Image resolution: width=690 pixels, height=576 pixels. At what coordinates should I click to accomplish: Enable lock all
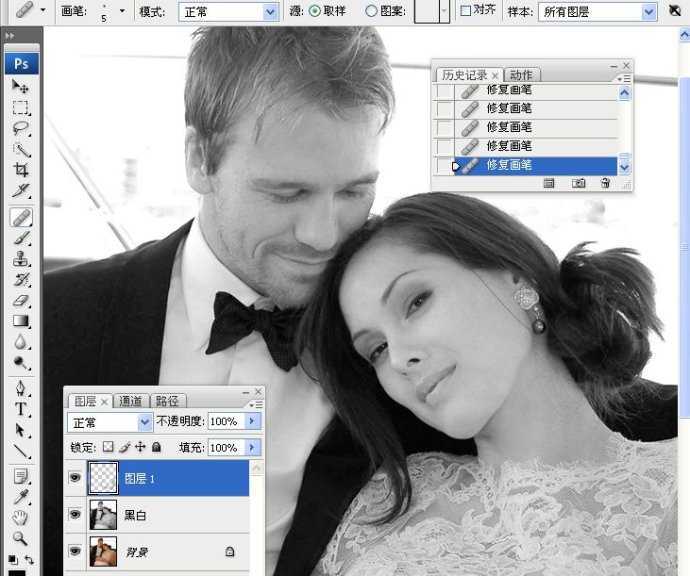pos(156,447)
